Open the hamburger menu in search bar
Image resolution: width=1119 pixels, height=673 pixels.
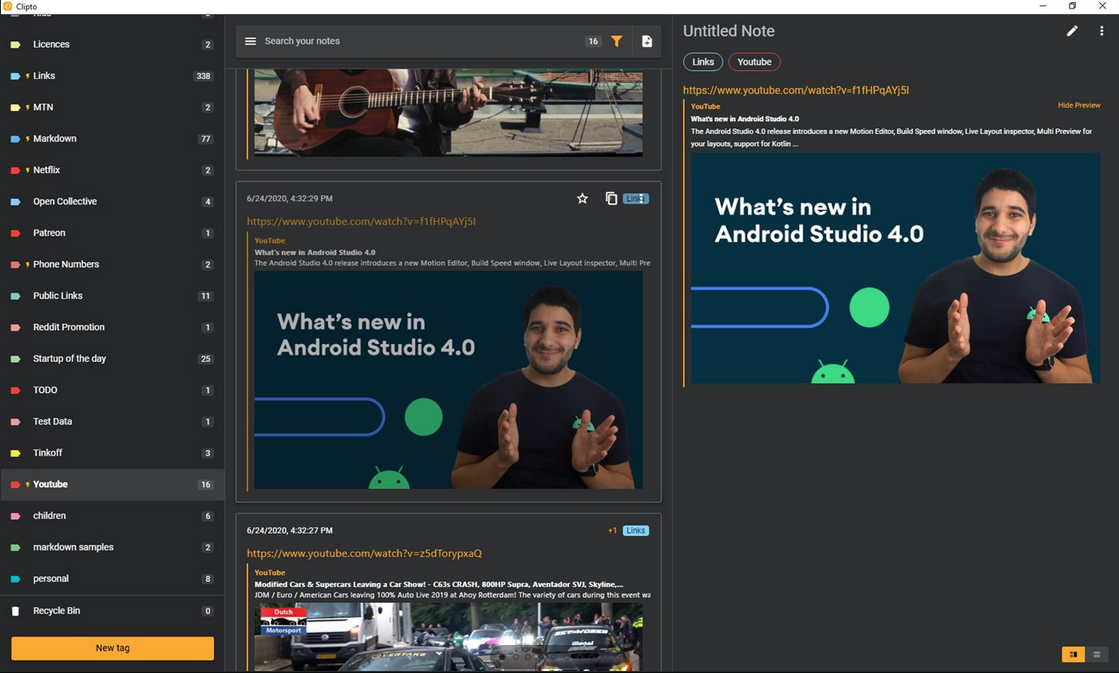point(250,41)
